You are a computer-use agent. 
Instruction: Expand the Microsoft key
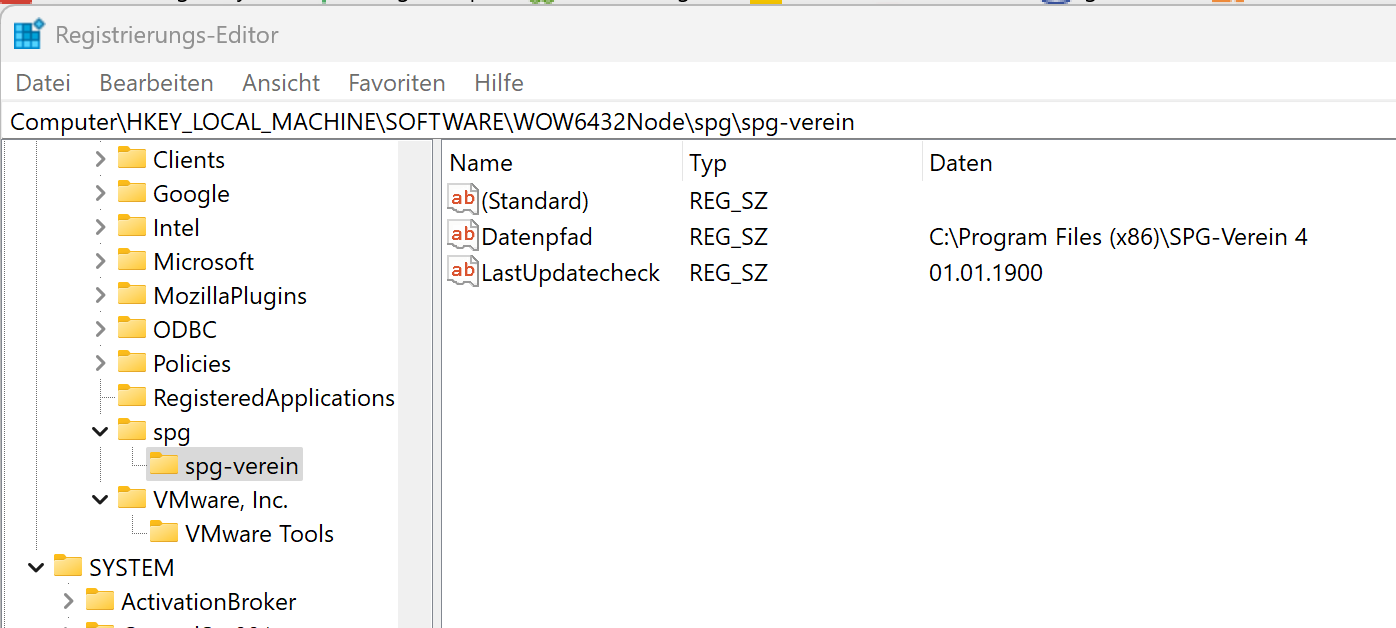tap(100, 262)
